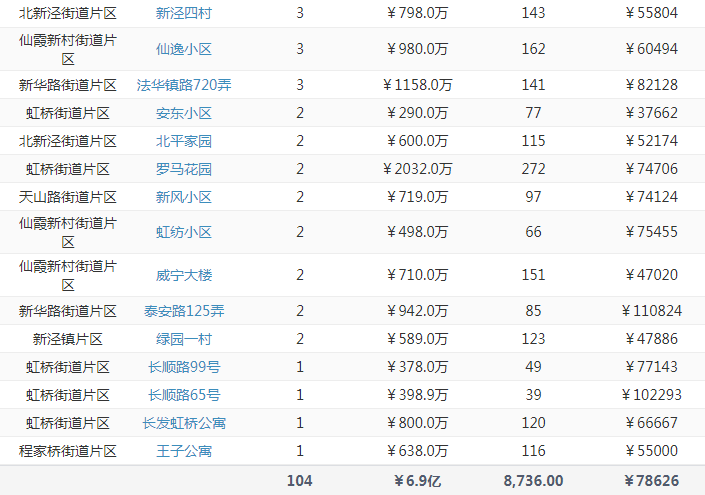This screenshot has width=705, height=495.
Task: Open the 泰安路125弄 link
Action: (x=183, y=311)
